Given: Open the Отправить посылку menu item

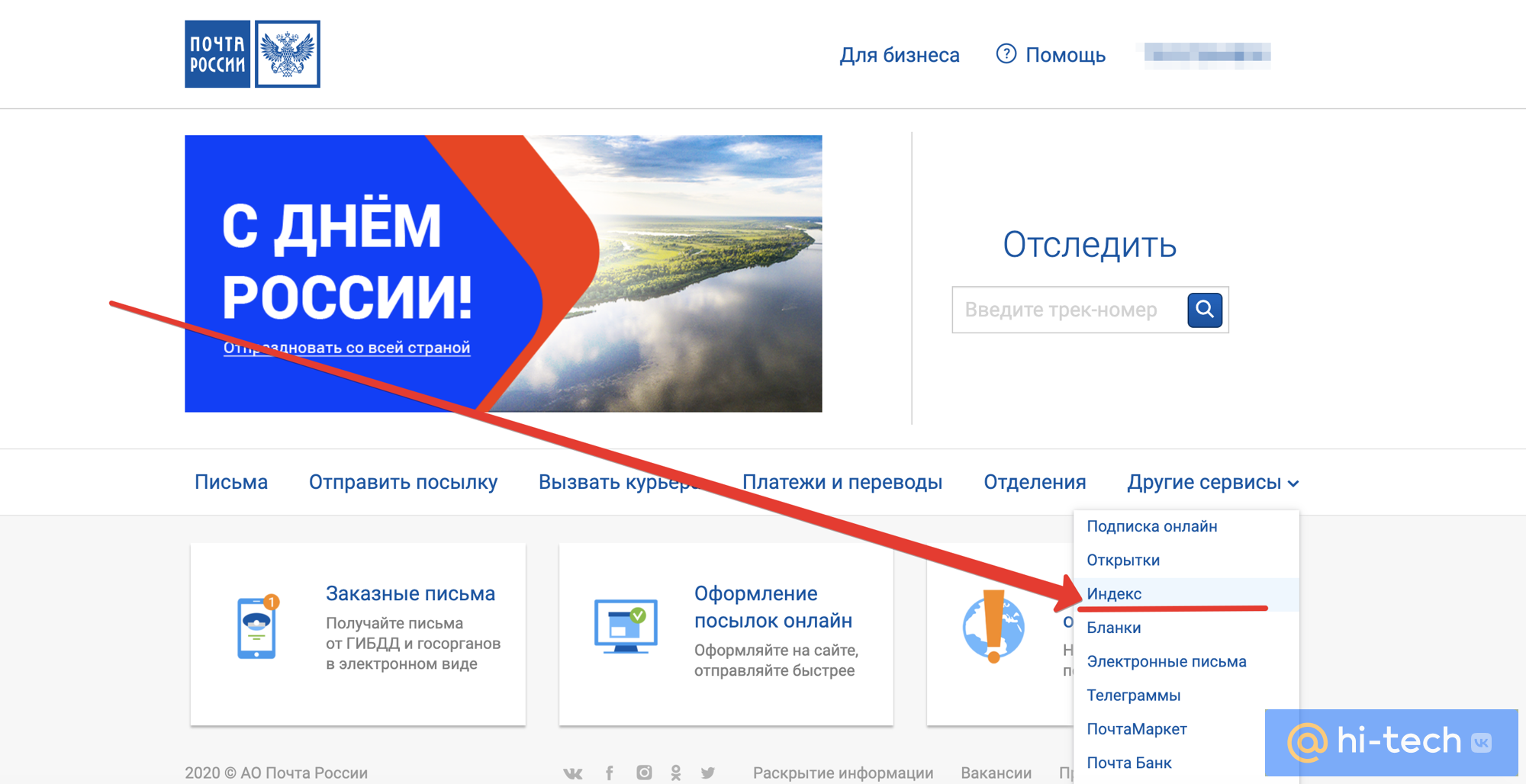Looking at the screenshot, I should (403, 482).
